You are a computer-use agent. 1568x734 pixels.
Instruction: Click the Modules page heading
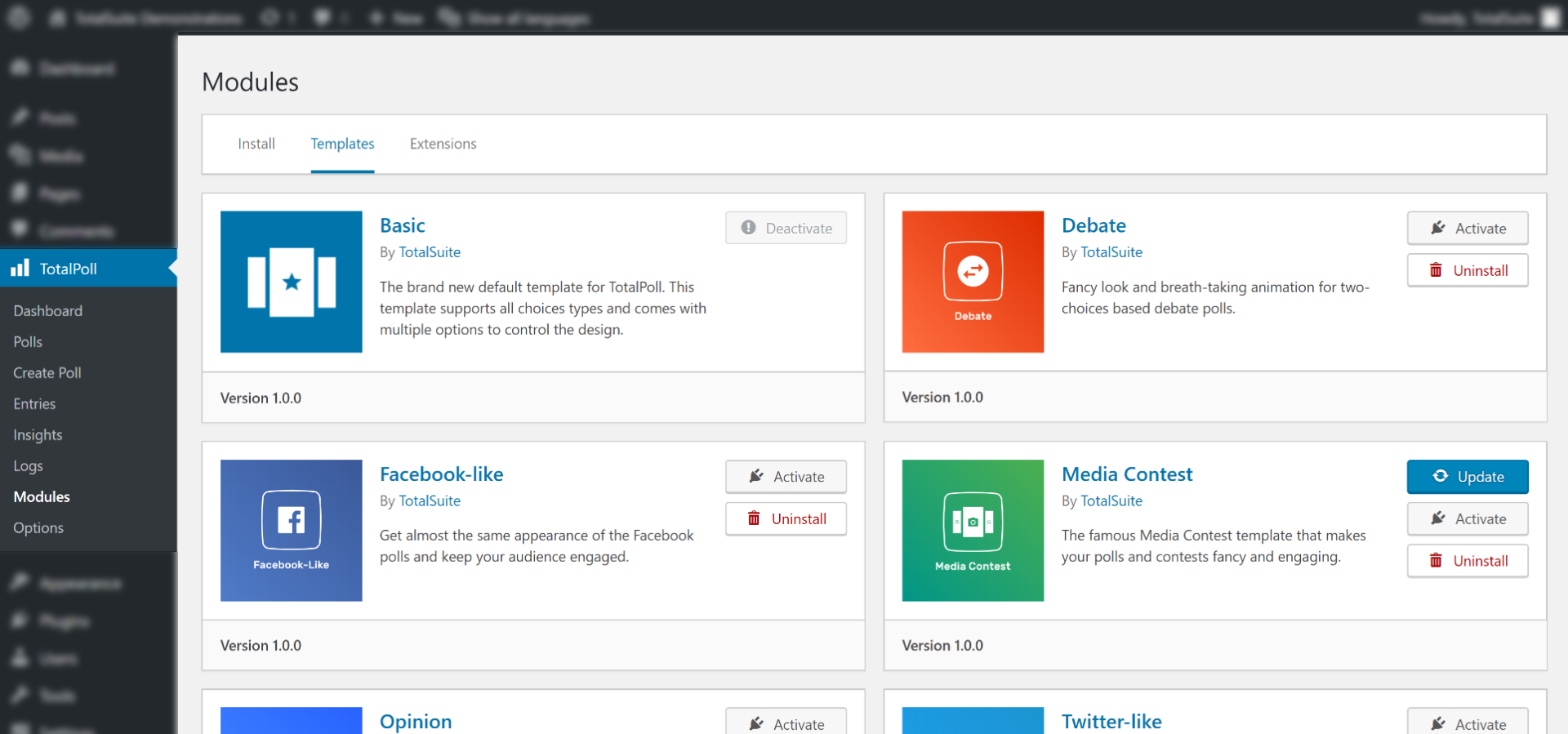[250, 82]
